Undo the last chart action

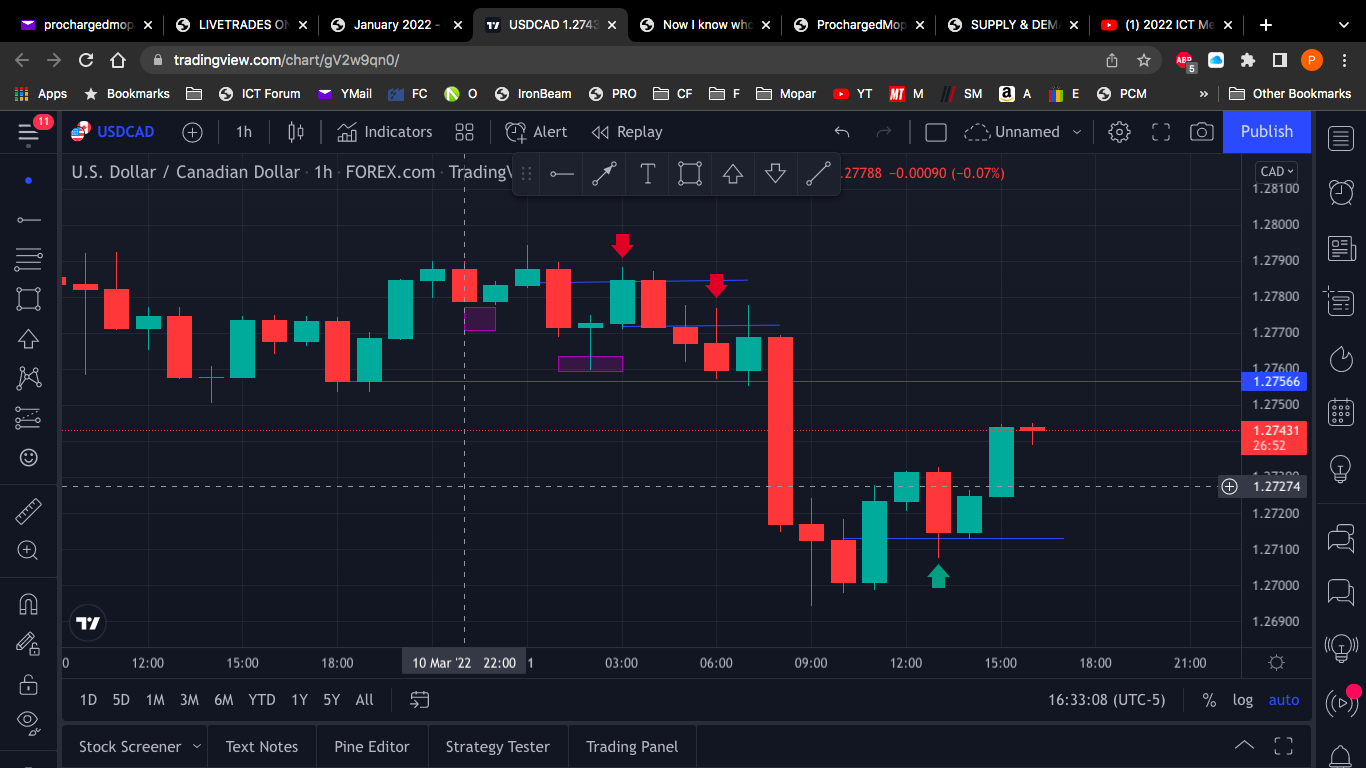842,132
